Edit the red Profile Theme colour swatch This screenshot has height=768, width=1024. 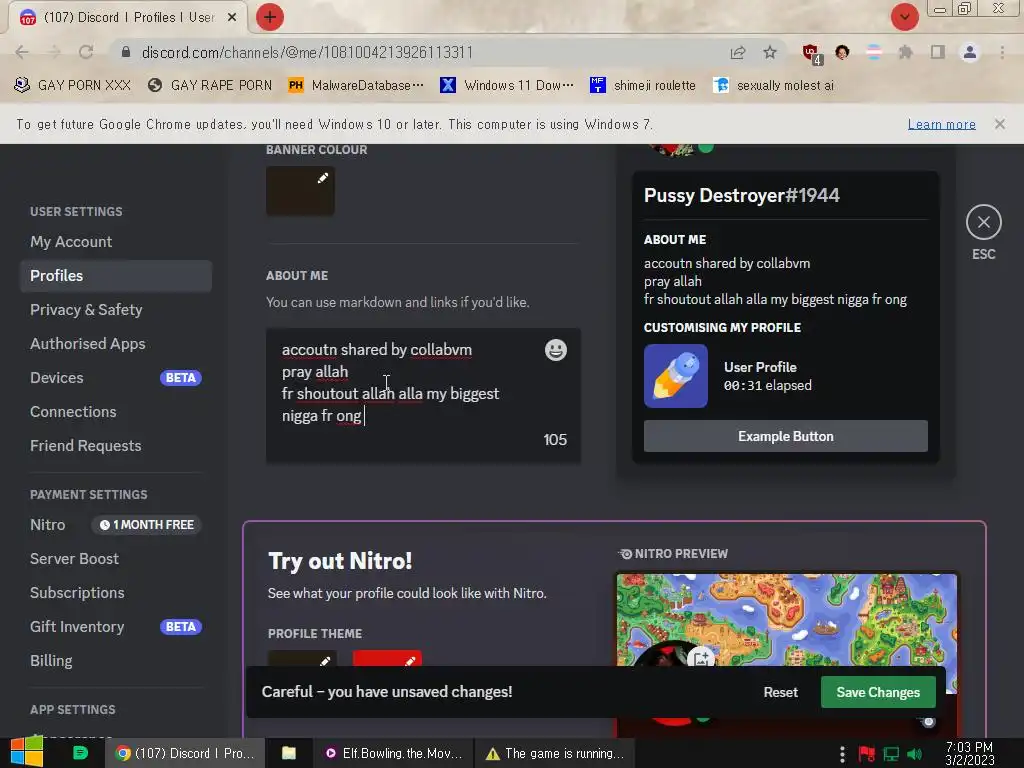tap(387, 658)
